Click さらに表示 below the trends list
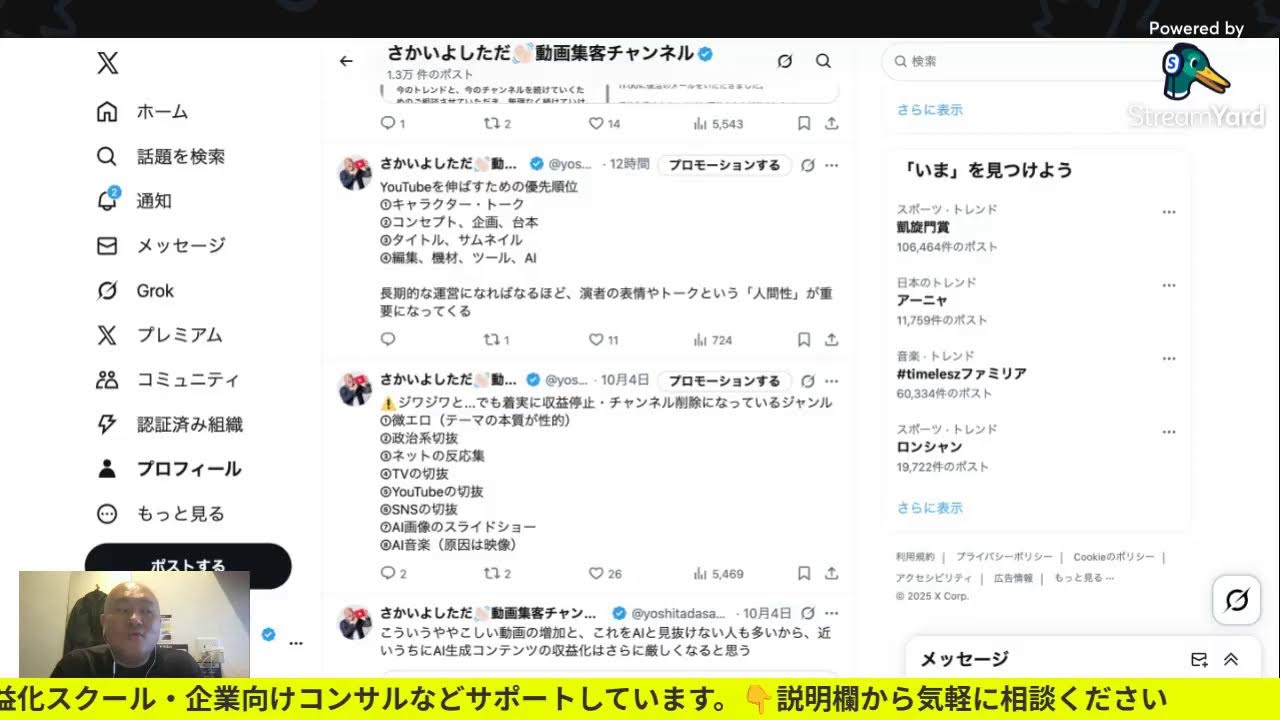Screen dimensions: 1280x720 pos(929,508)
